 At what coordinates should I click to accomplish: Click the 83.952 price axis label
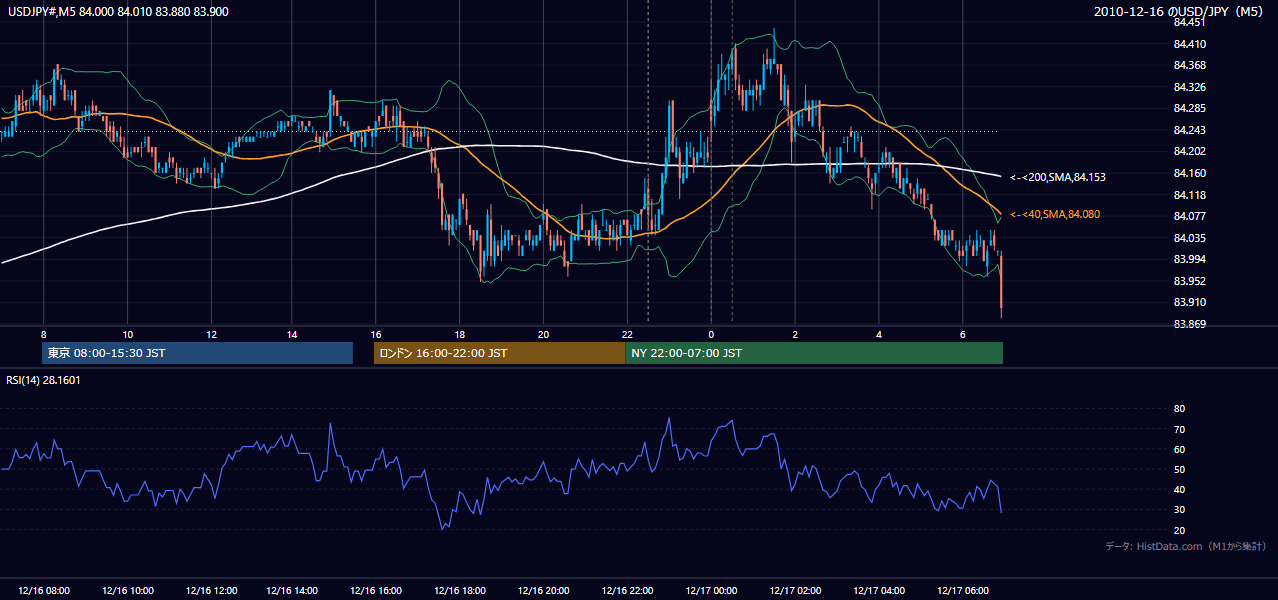click(1188, 281)
